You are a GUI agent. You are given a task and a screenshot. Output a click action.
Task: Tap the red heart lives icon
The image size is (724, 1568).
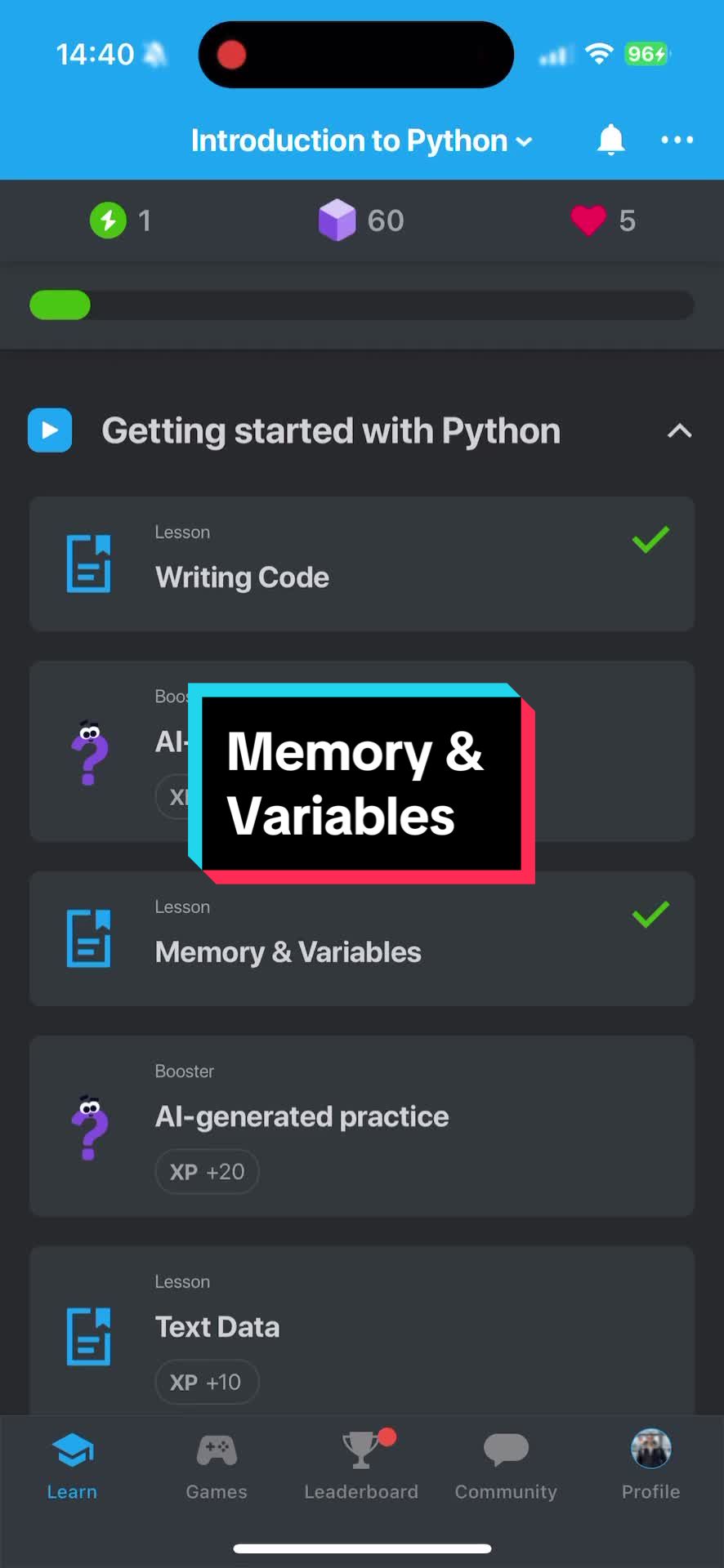pos(588,220)
